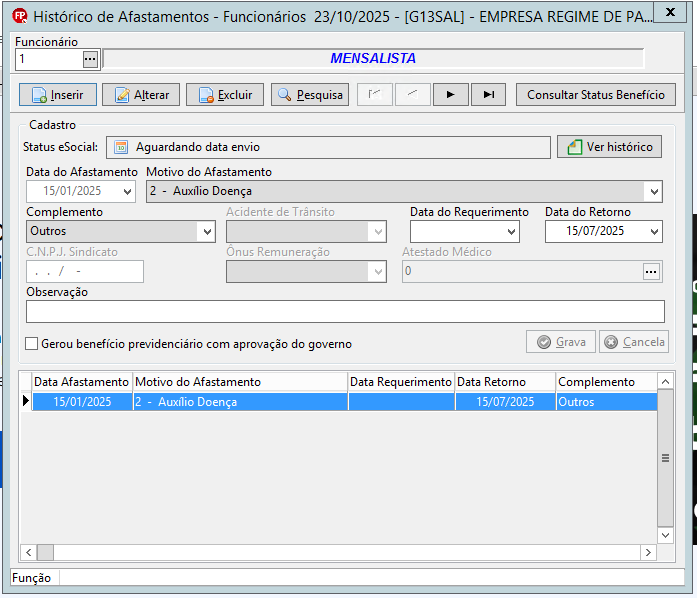The width and height of the screenshot is (697, 598).
Task: Open the Complemento combo box
Action: pos(207,232)
